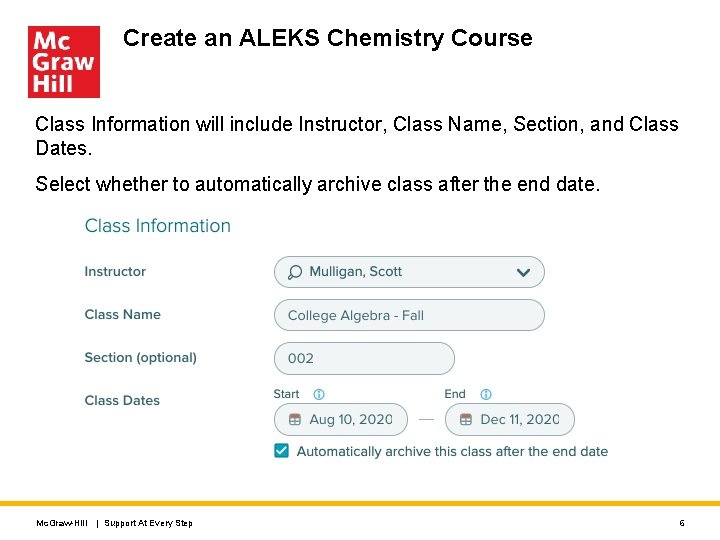Viewport: 720px width, 540px height.
Task: Click the Aug 10, 2020 start date text
Action: (351, 420)
